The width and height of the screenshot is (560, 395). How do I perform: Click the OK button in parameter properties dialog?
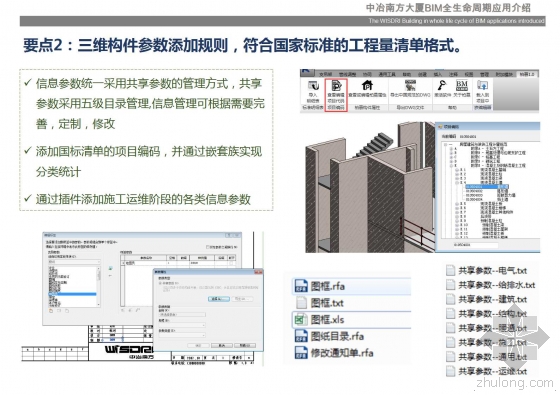click(198, 345)
